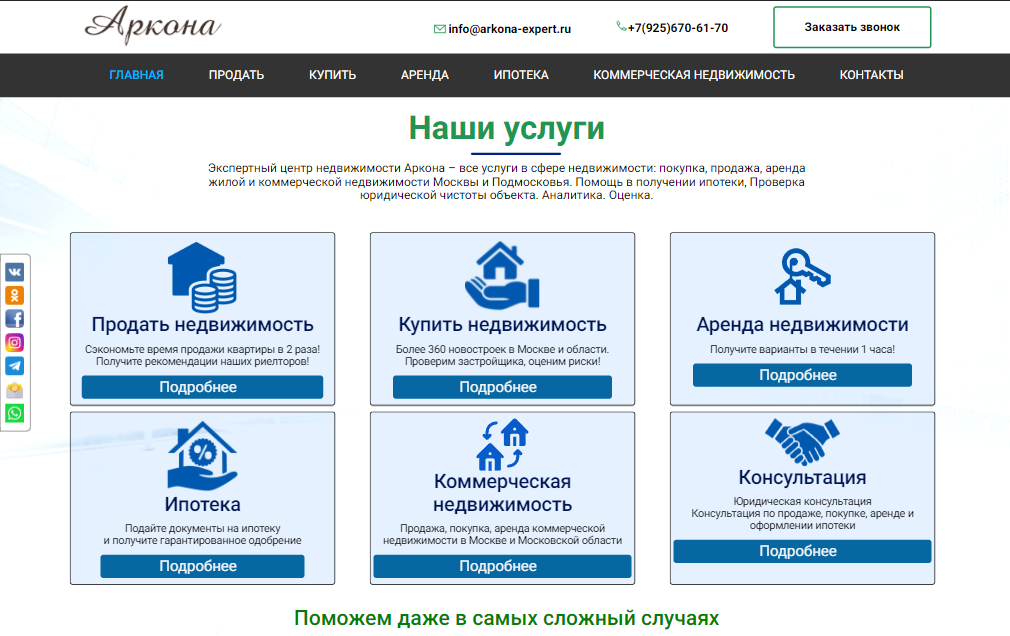Open the WhatsApp social icon
The height and width of the screenshot is (636, 1010).
tap(15, 413)
